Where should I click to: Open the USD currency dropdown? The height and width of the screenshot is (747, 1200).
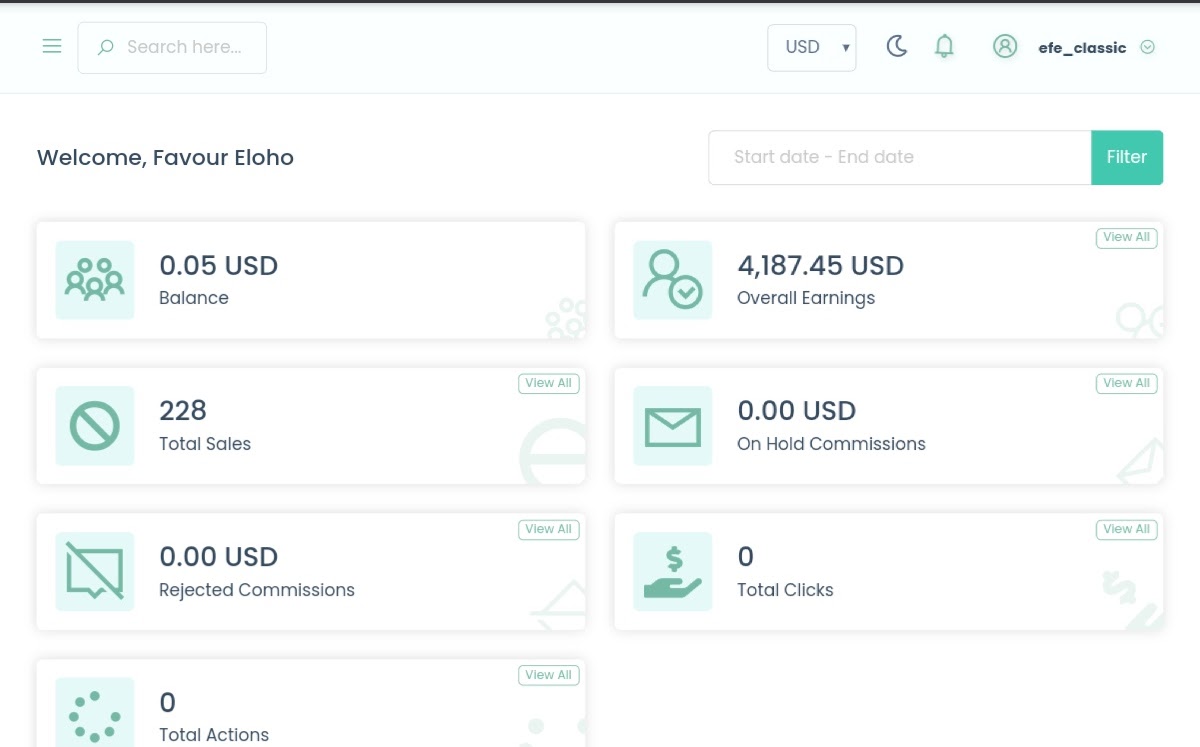click(x=811, y=48)
